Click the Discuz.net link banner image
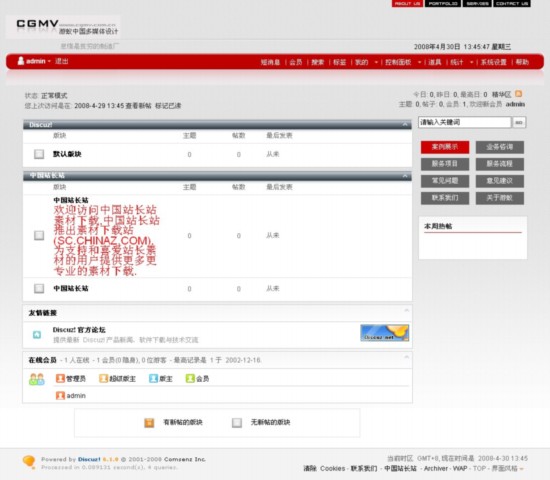This screenshot has width=550, height=480. click(384, 333)
